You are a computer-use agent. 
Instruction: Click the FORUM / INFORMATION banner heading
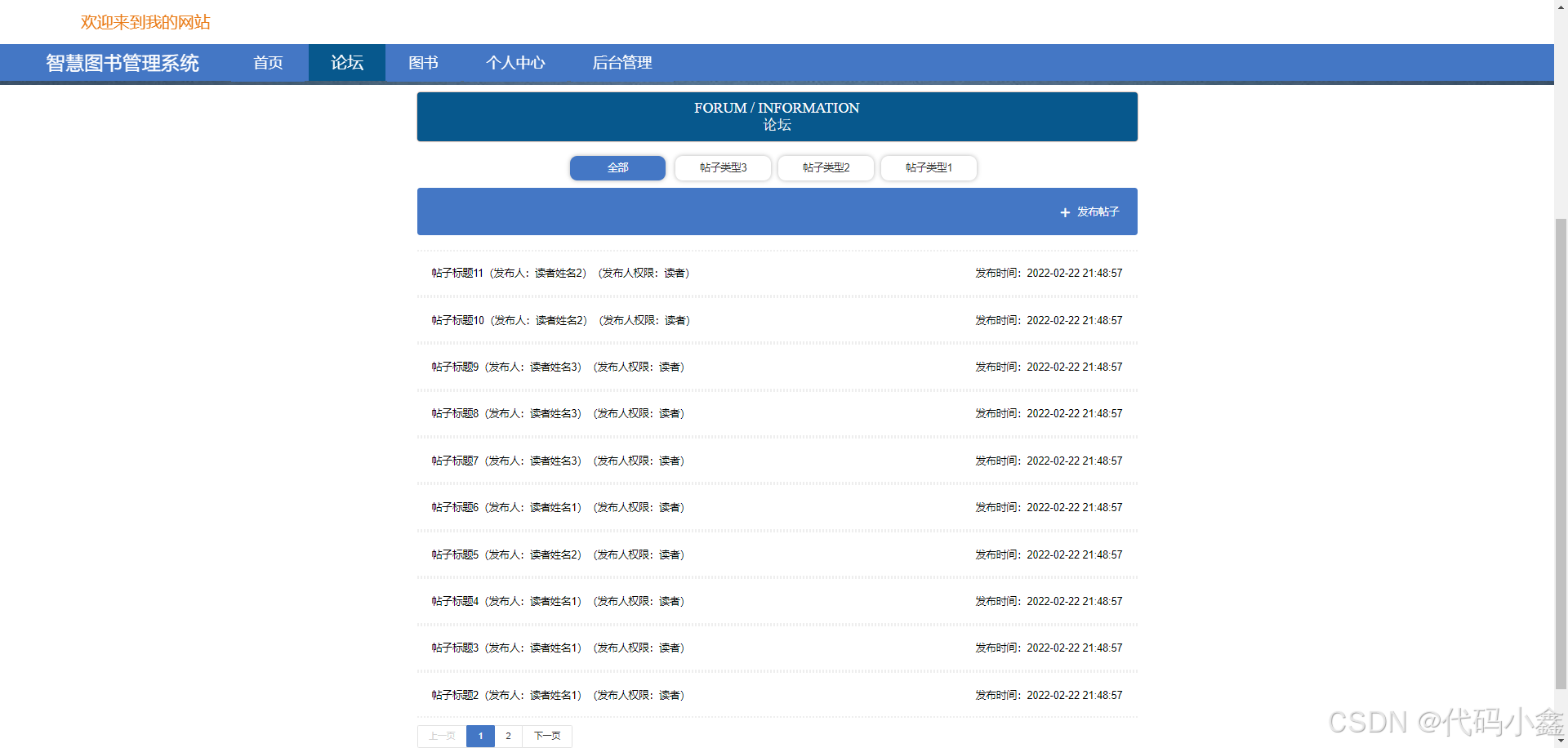coord(777,108)
